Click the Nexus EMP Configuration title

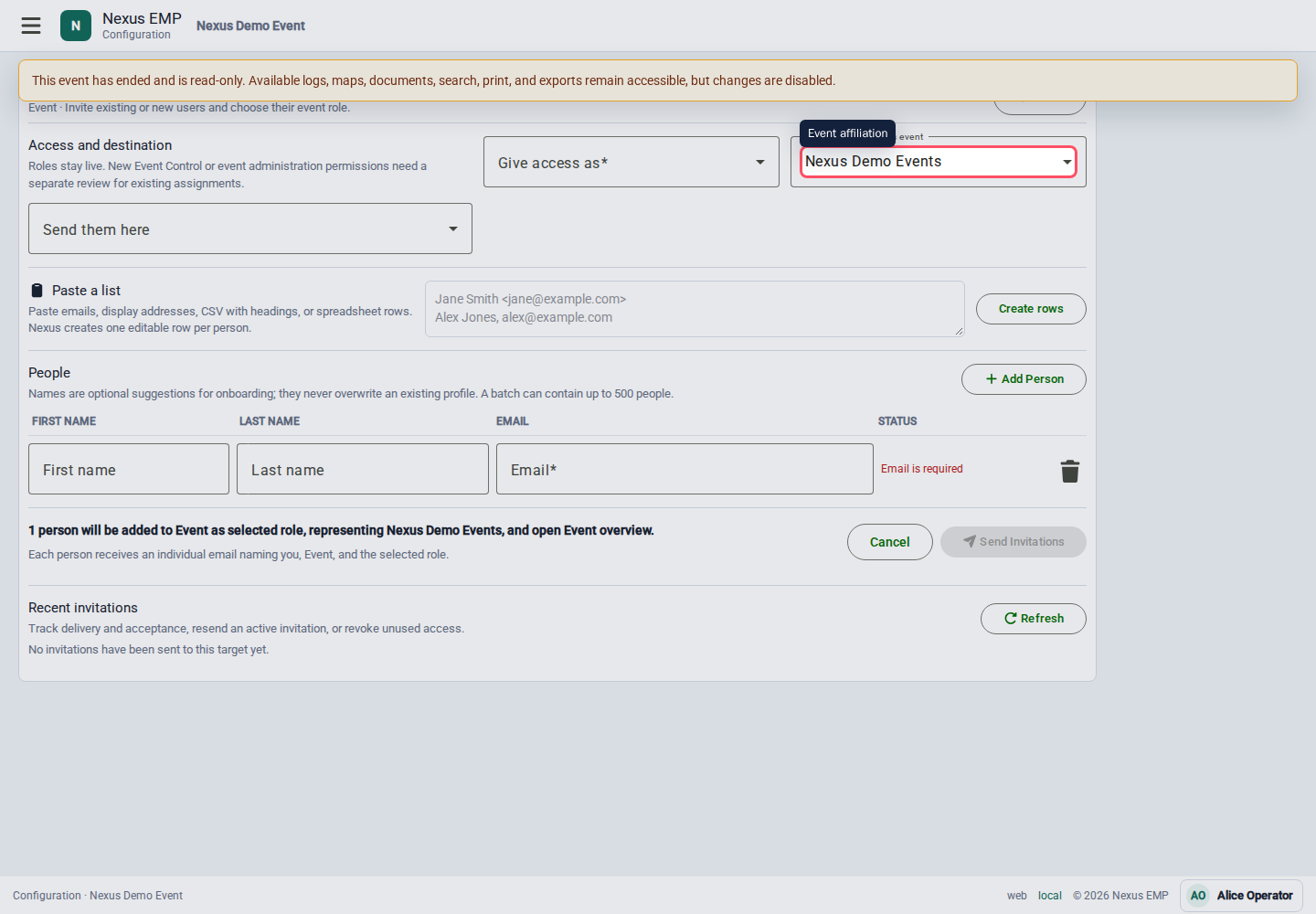[x=142, y=26]
